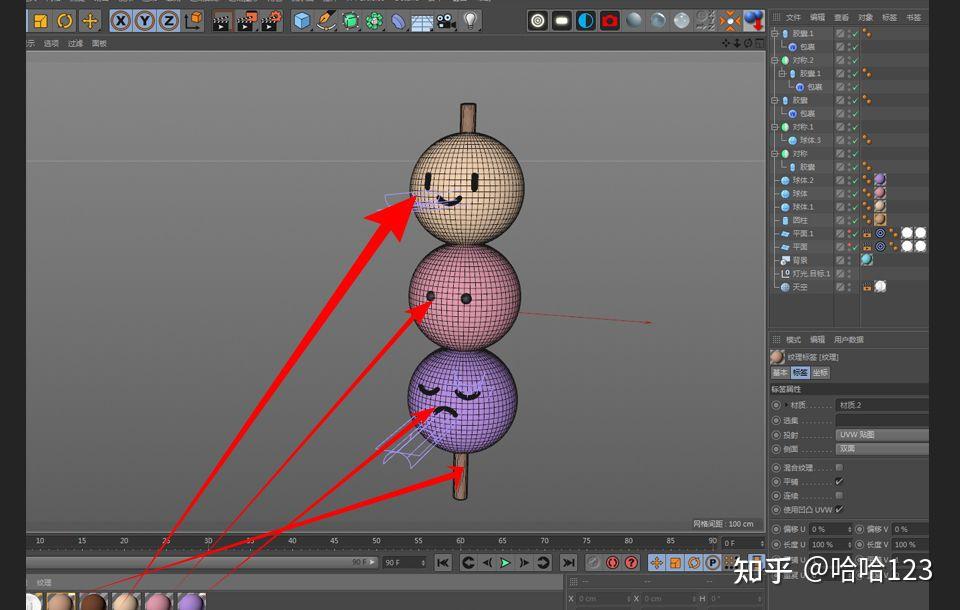The image size is (960, 610).
Task: Open the 模式 menu in Attribute Manager
Action: (x=793, y=339)
